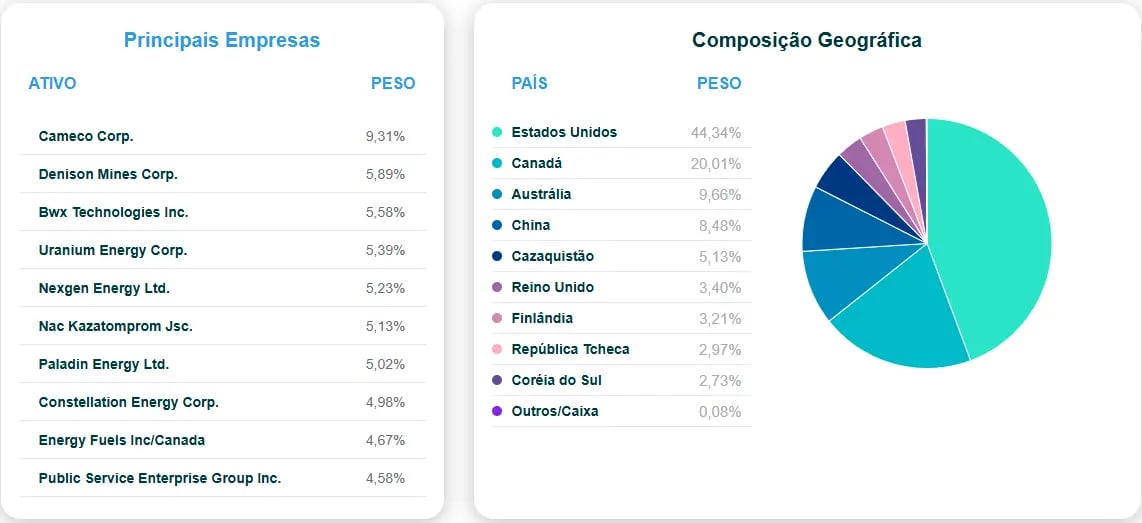Click the PAÍS column header

(529, 83)
